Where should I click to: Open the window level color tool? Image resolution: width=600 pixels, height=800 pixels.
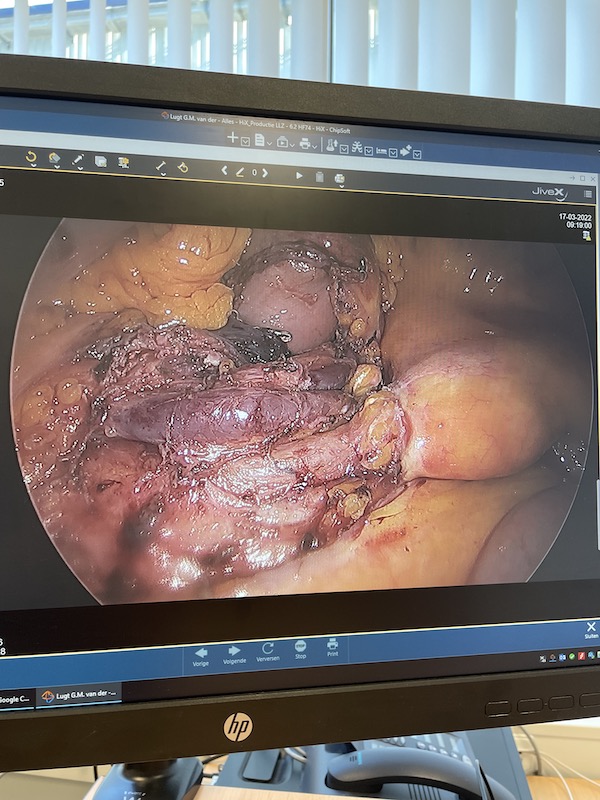point(54,159)
